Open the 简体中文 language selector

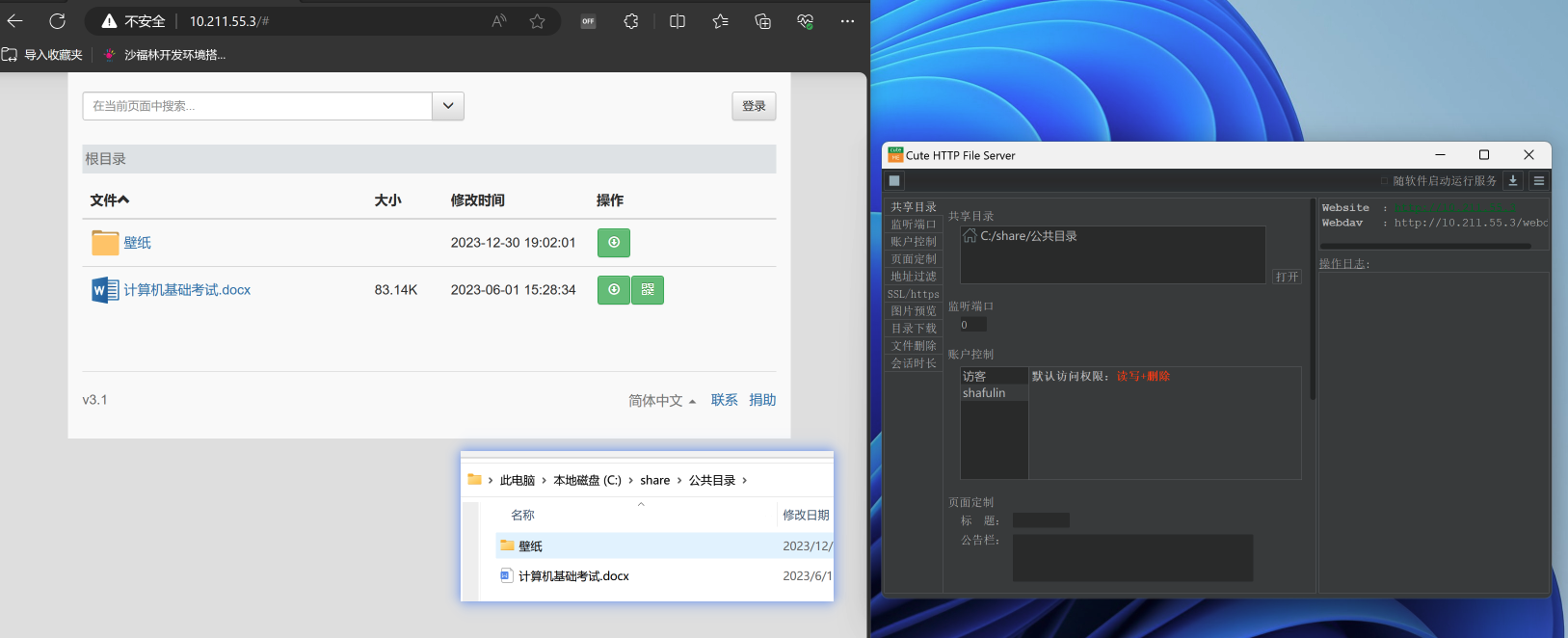click(662, 401)
